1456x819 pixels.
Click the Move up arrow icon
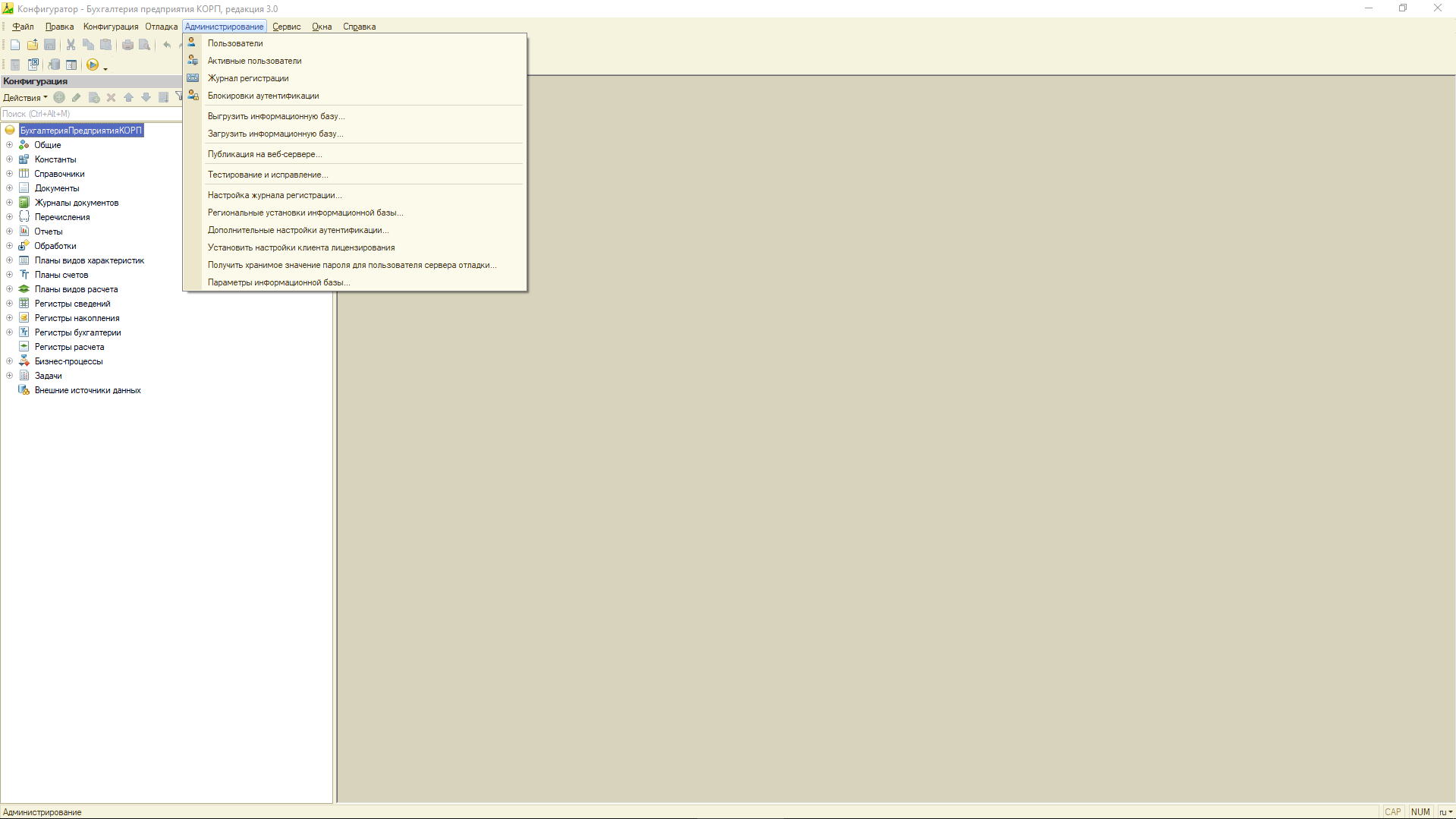(128, 97)
